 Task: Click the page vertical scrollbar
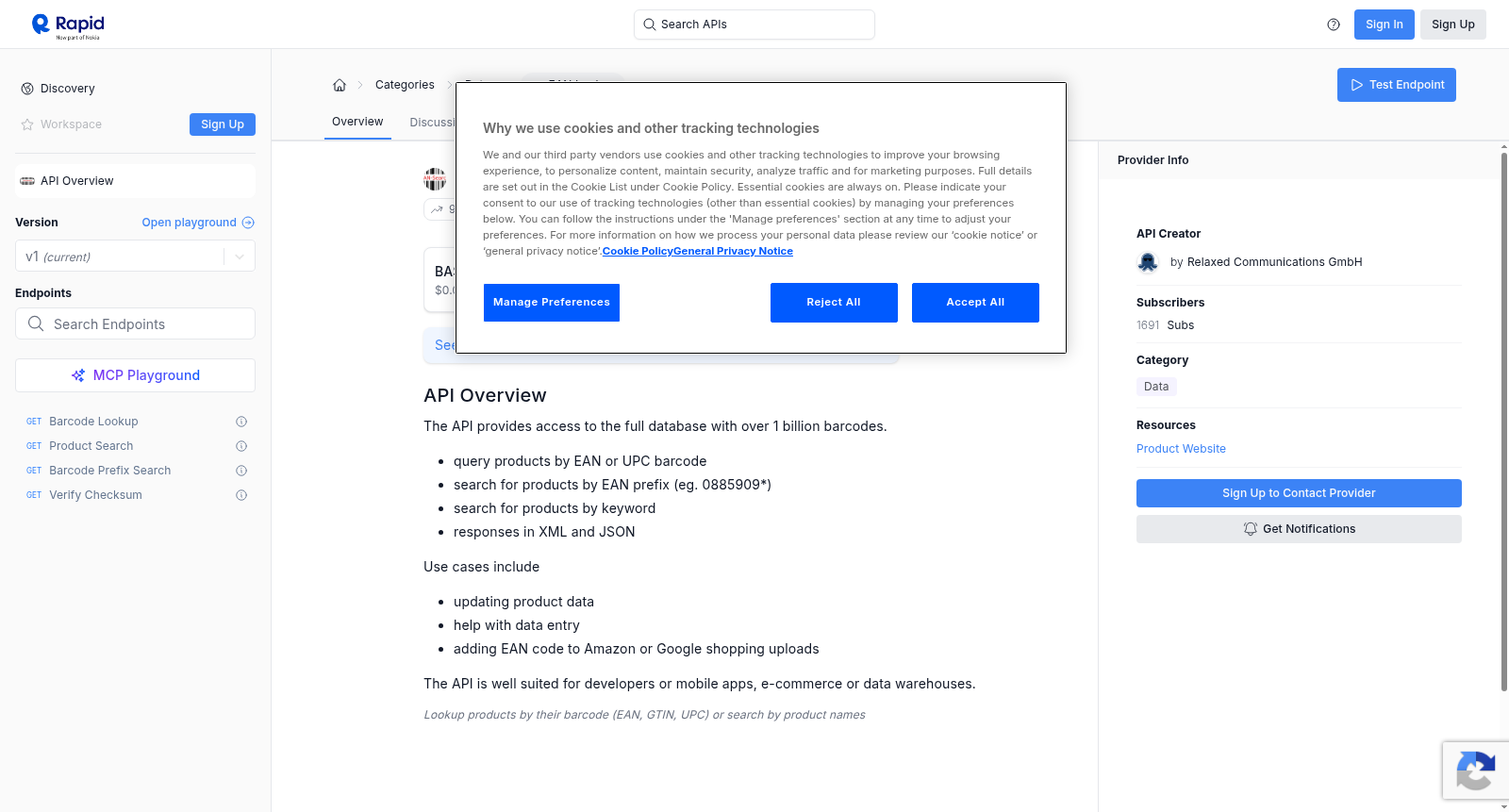[x=1504, y=420]
